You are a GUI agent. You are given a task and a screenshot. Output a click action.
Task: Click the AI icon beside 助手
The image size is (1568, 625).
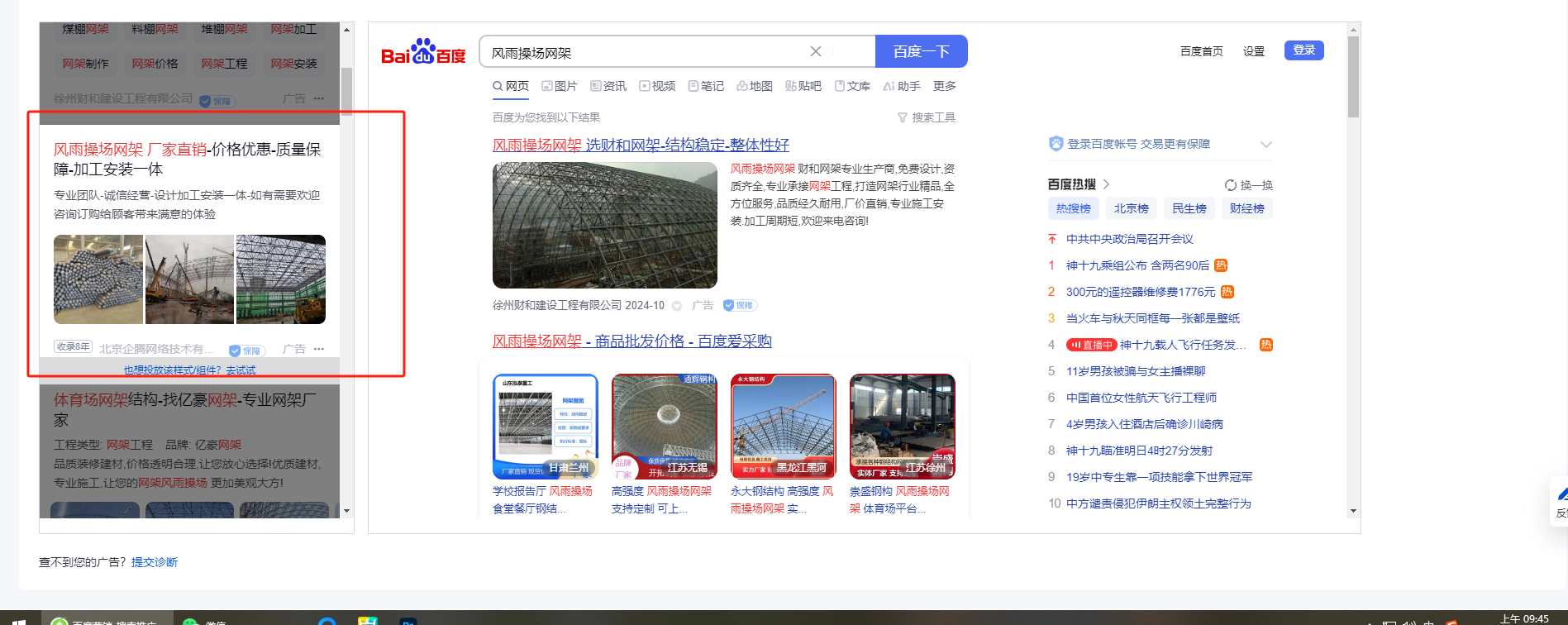(x=889, y=86)
